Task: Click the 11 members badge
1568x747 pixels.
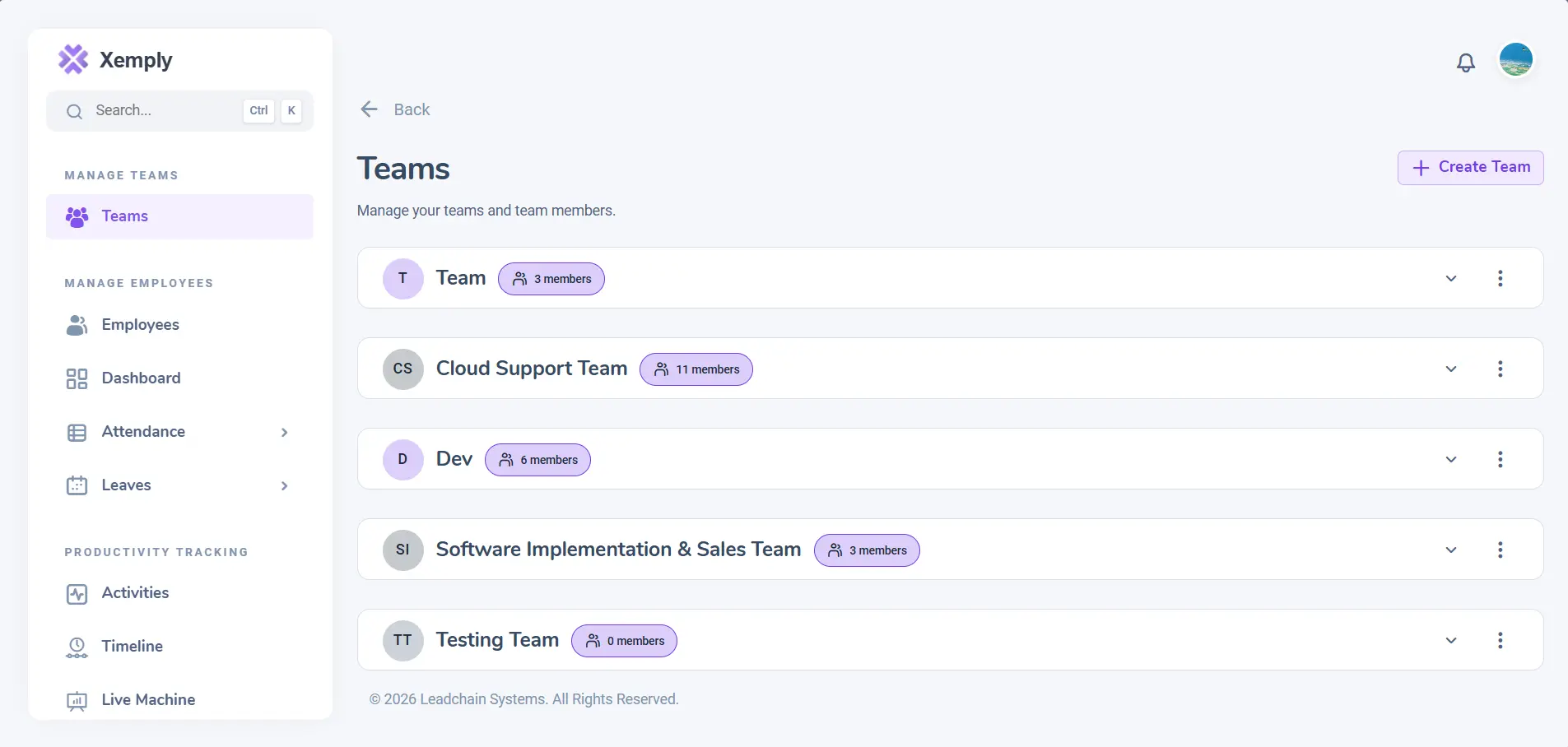Action: [x=696, y=369]
